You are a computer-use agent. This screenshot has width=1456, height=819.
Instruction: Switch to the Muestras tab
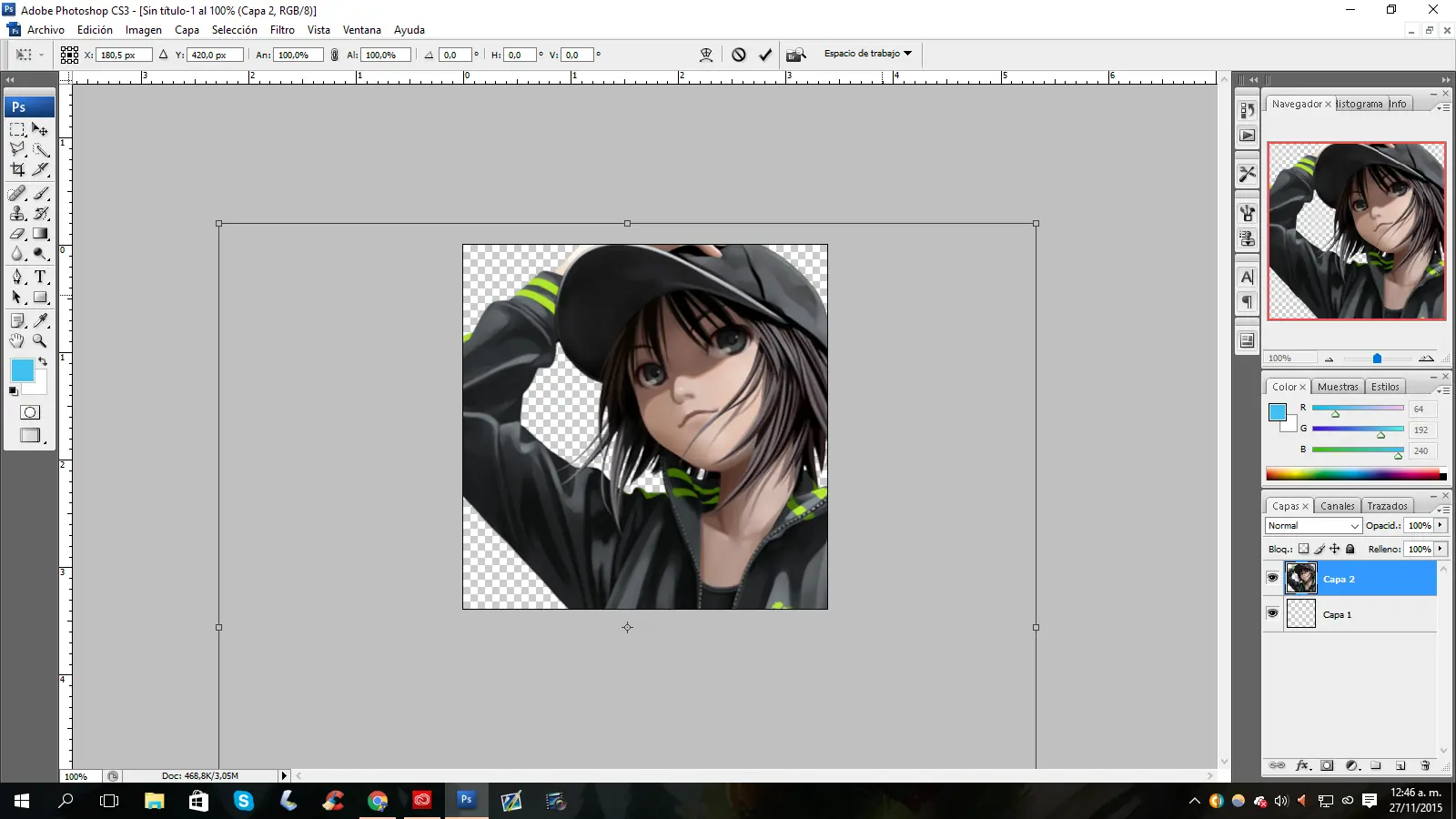tap(1338, 387)
